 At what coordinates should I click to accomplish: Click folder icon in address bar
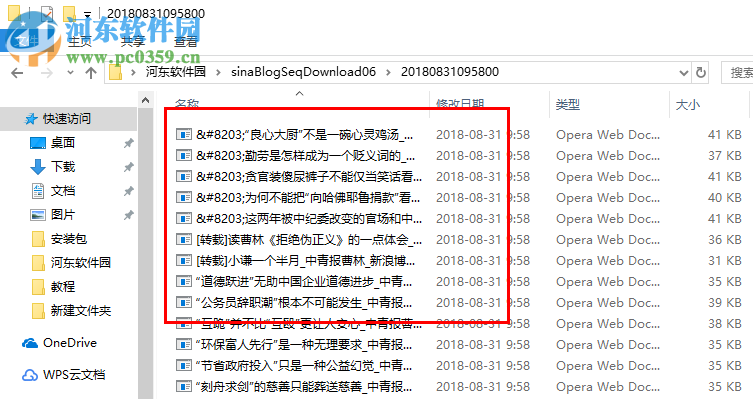pyautogui.click(x=115, y=73)
